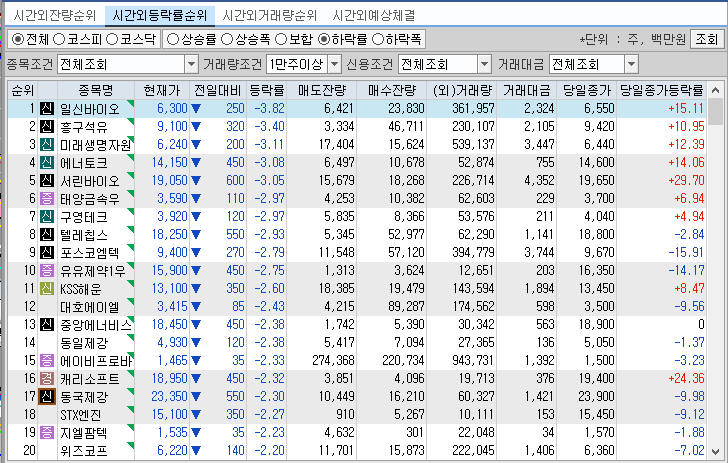Open the 거래대금 dropdown

point(631,65)
